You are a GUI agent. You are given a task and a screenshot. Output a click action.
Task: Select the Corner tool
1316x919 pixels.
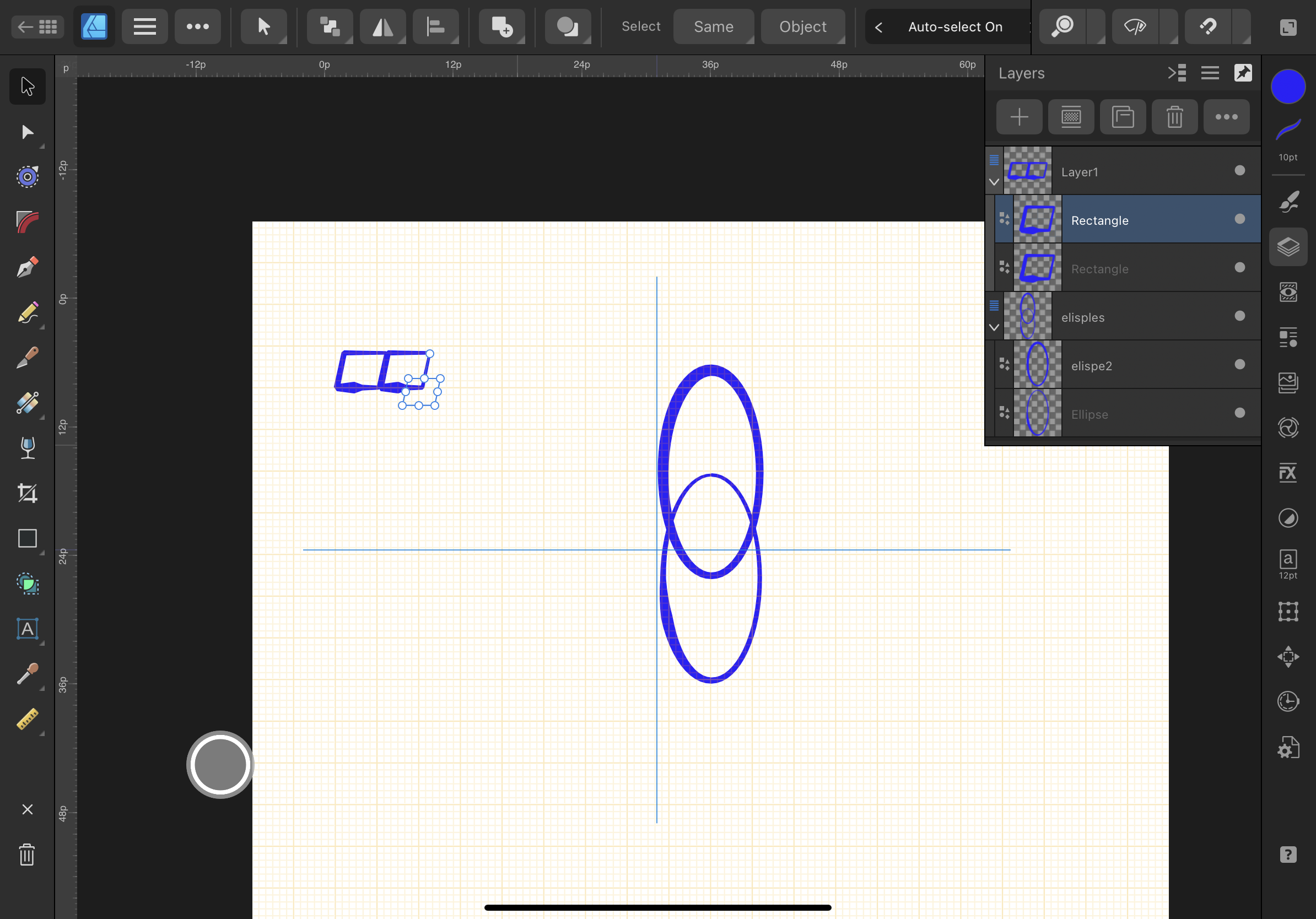pos(27,221)
